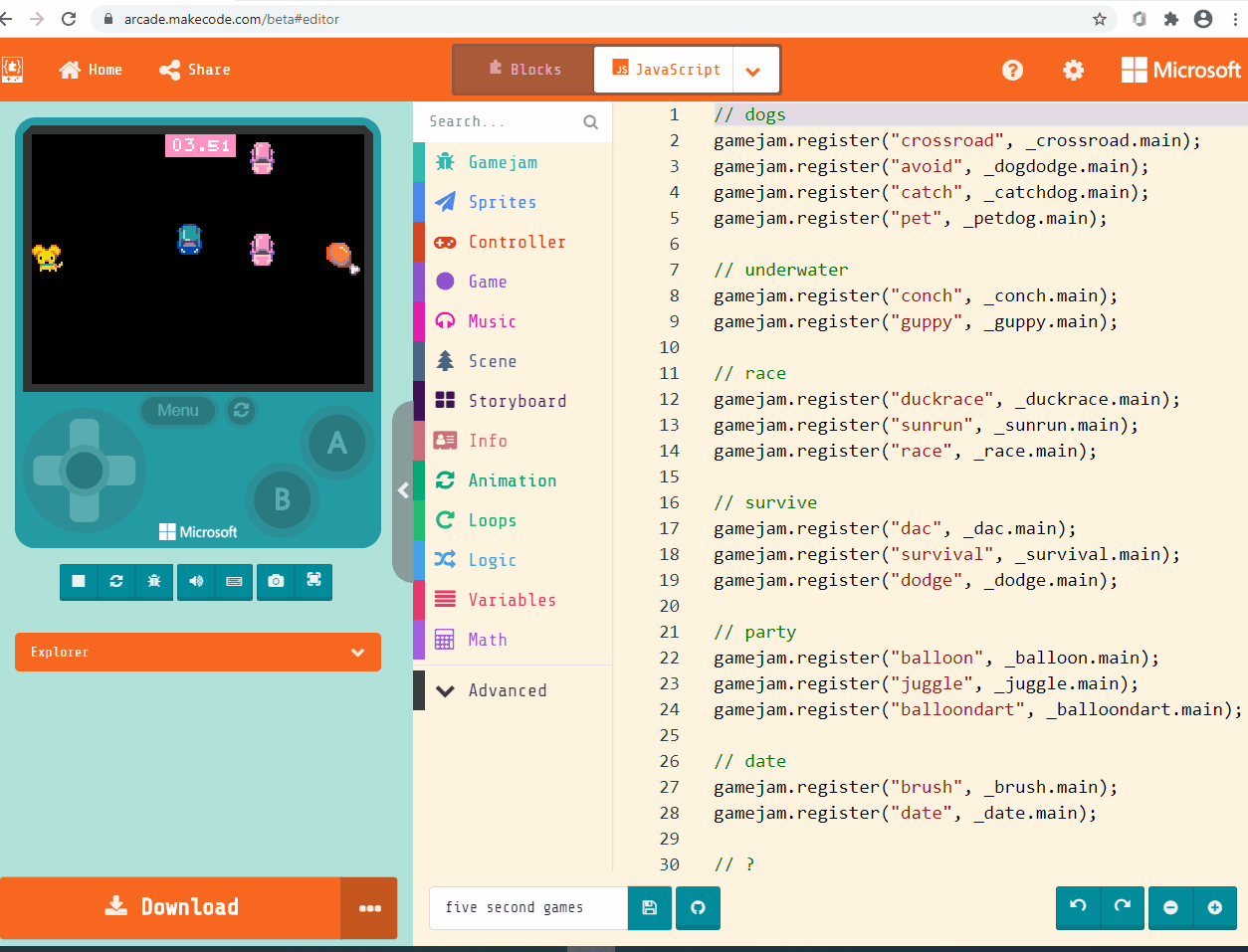Toggle simulator debug mode bug icon
Viewport: 1248px width, 952px height.
click(154, 581)
